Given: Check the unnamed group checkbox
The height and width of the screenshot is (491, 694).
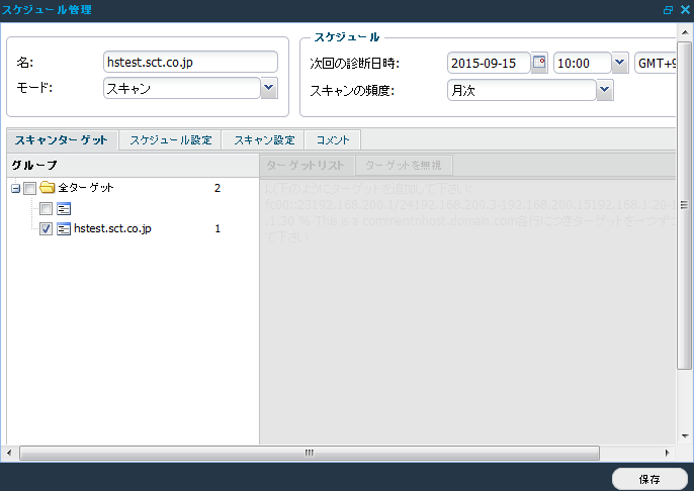Looking at the screenshot, I should pos(46,208).
